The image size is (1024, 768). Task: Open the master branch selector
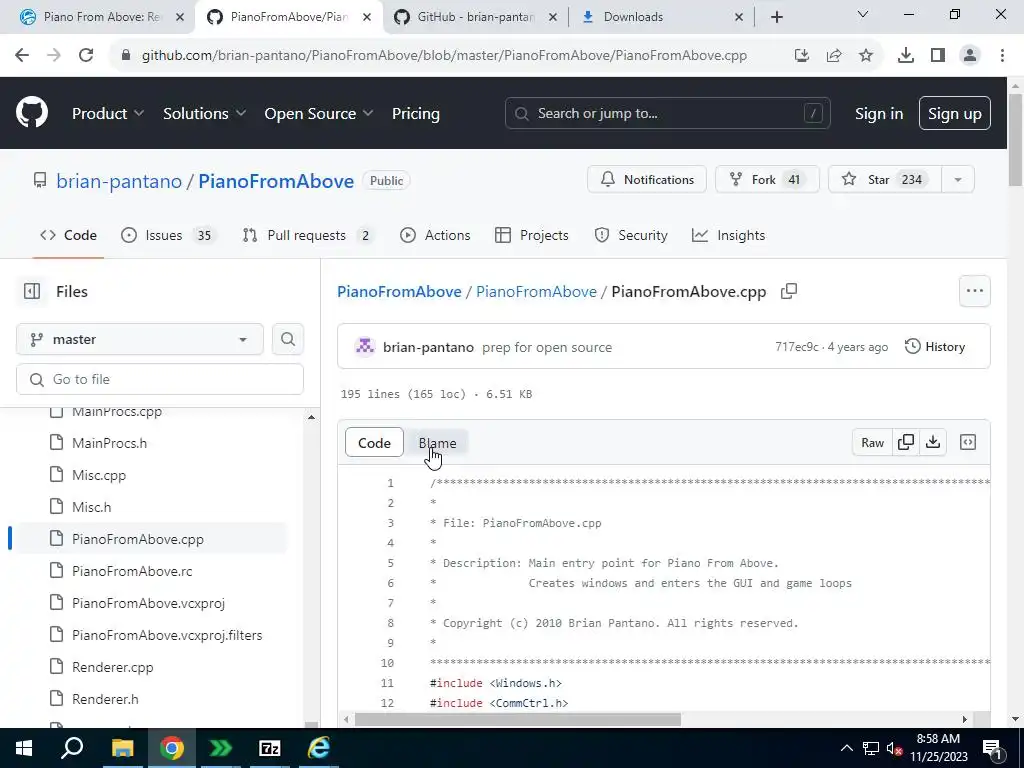coord(140,340)
